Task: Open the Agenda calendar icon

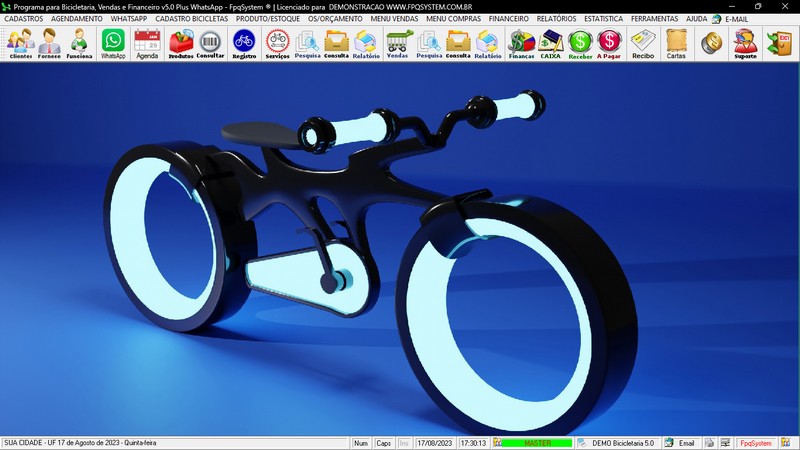Action: click(147, 44)
